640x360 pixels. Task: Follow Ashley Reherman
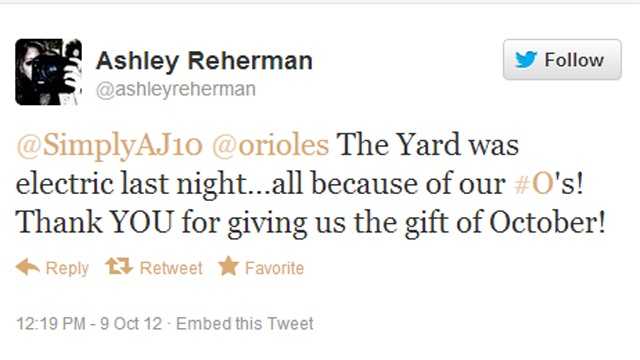[562, 60]
